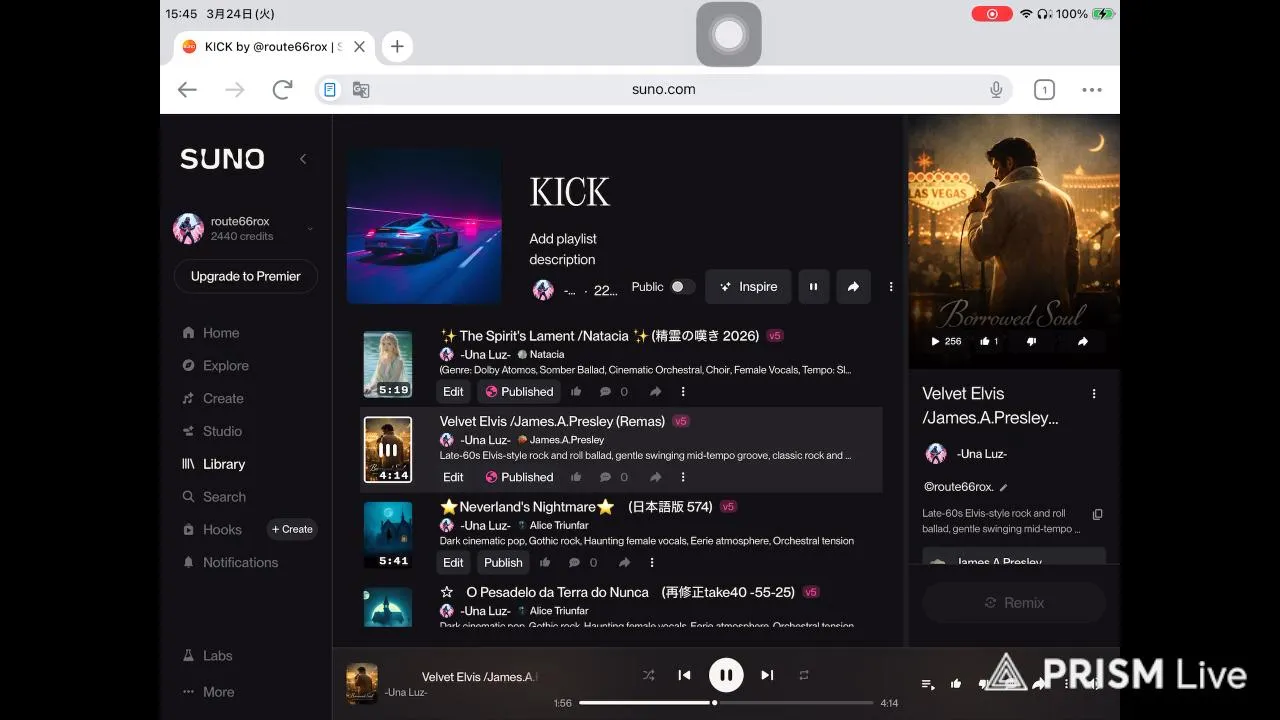This screenshot has height=720, width=1280.
Task: Like The Spirit's Lament track
Action: coord(576,392)
